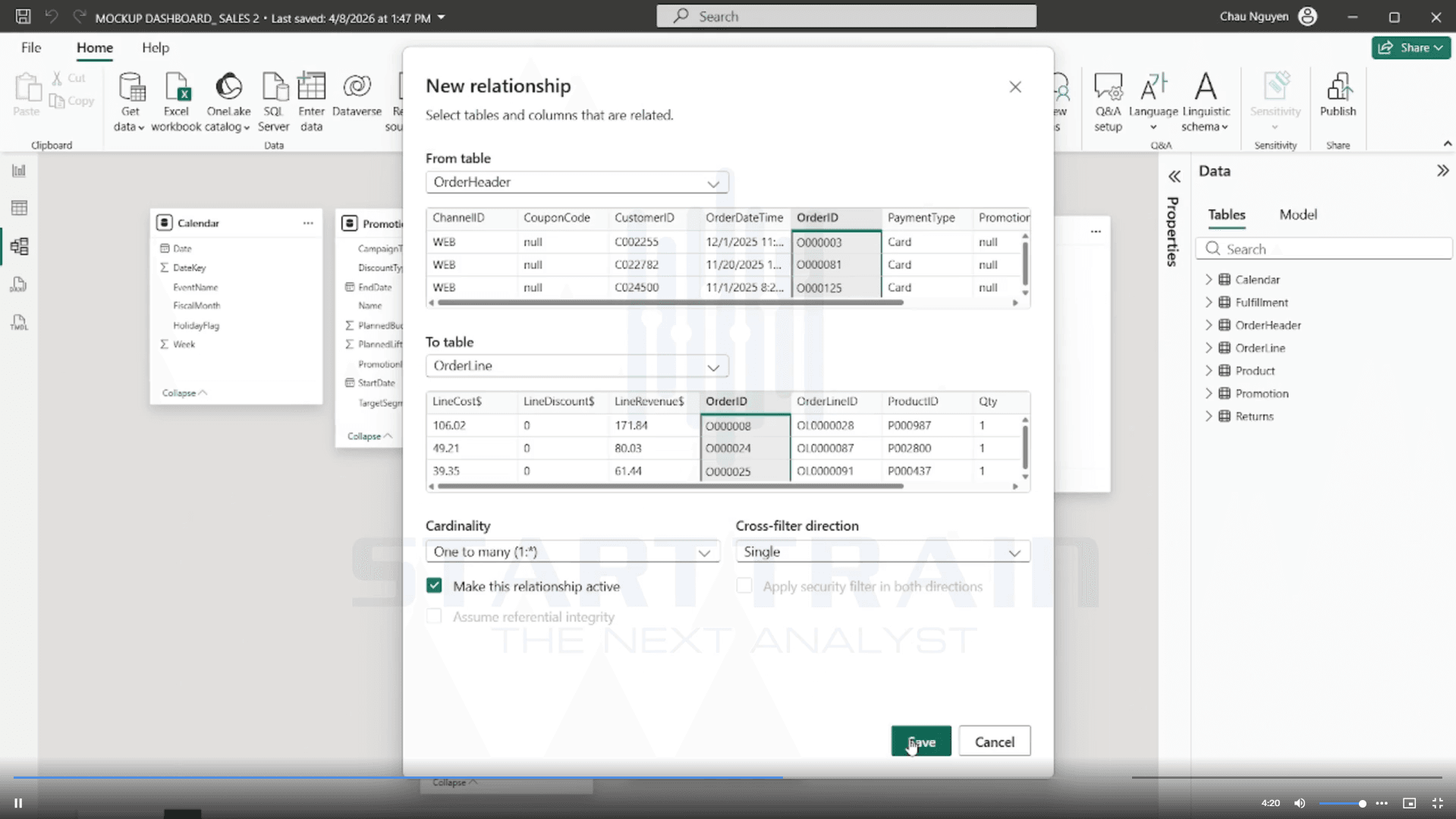Image resolution: width=1456 pixels, height=819 pixels.
Task: Open Calendar table more options ellipsis
Action: (308, 223)
